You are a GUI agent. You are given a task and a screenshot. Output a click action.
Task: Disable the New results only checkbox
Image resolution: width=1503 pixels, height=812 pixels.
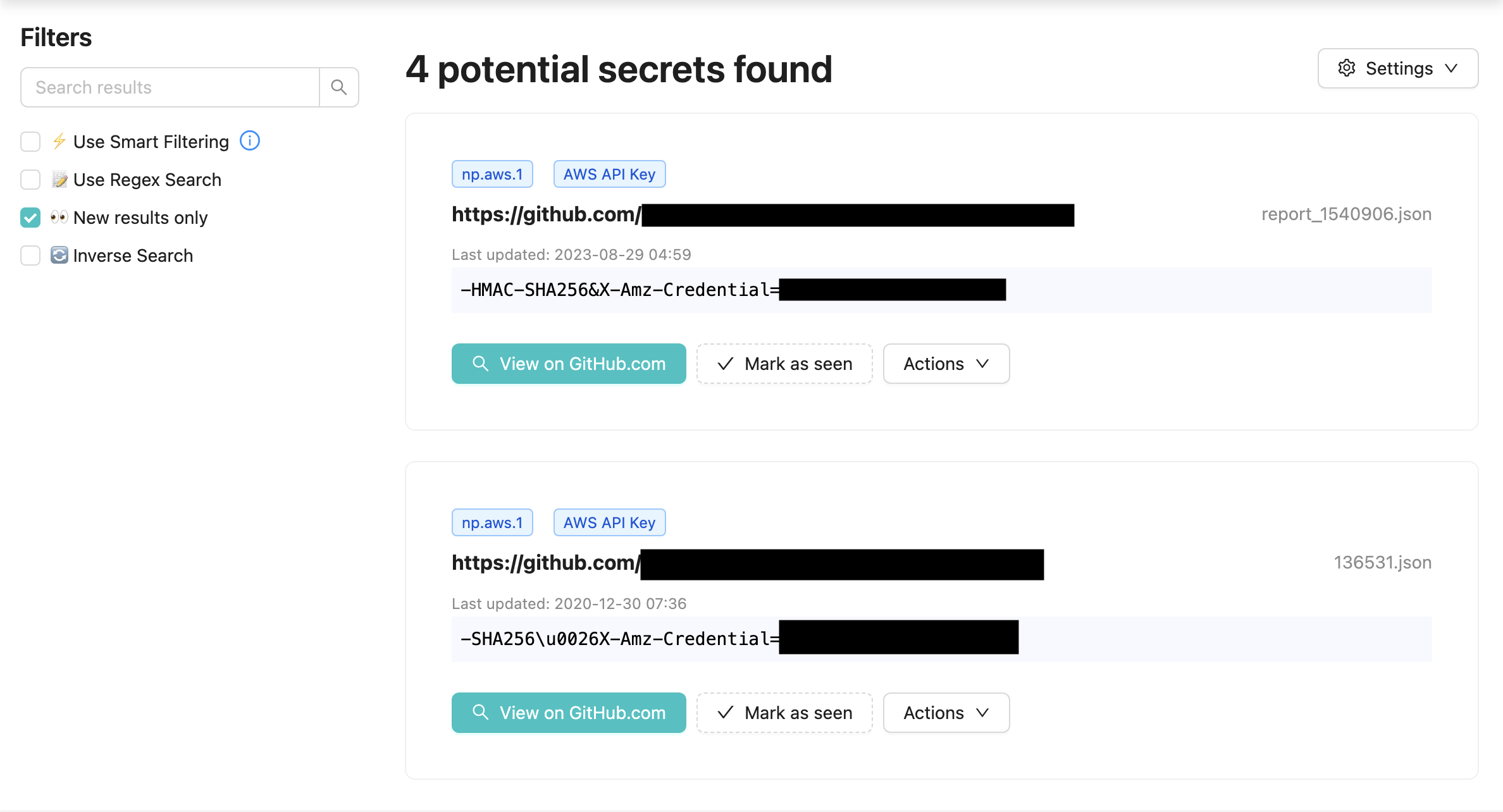(x=30, y=217)
